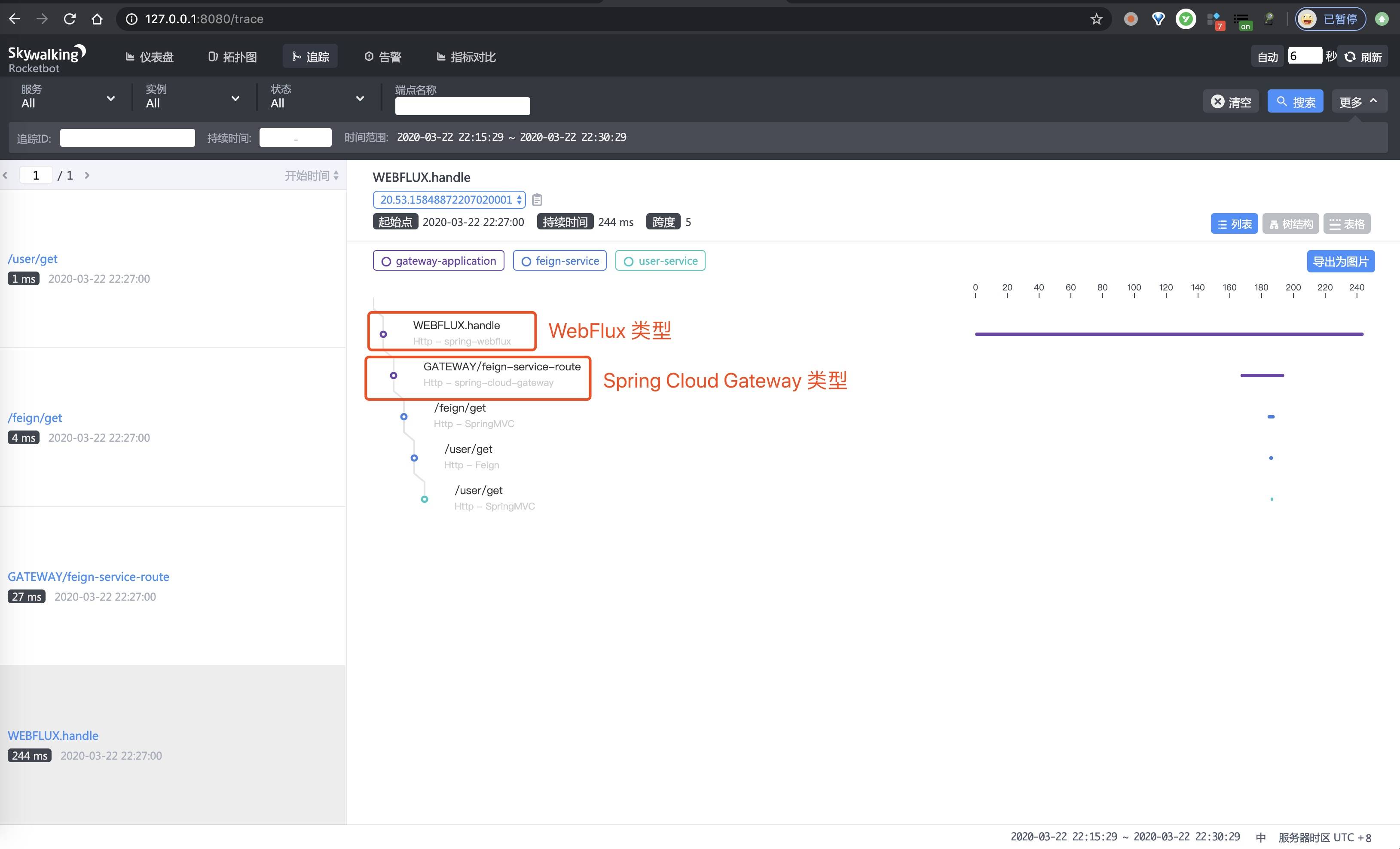Go to previous page of trace list

pyautogui.click(x=5, y=176)
